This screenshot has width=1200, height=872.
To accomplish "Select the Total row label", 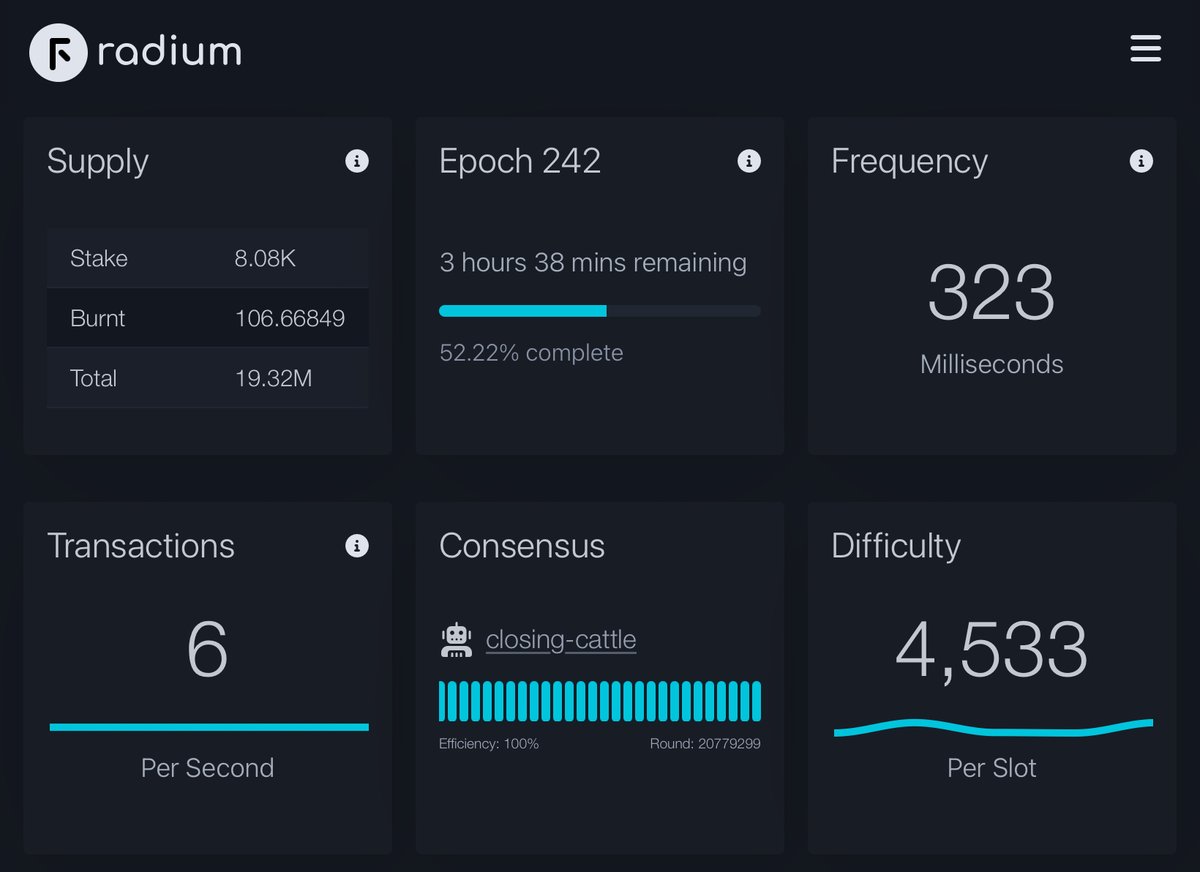I will click(94, 379).
